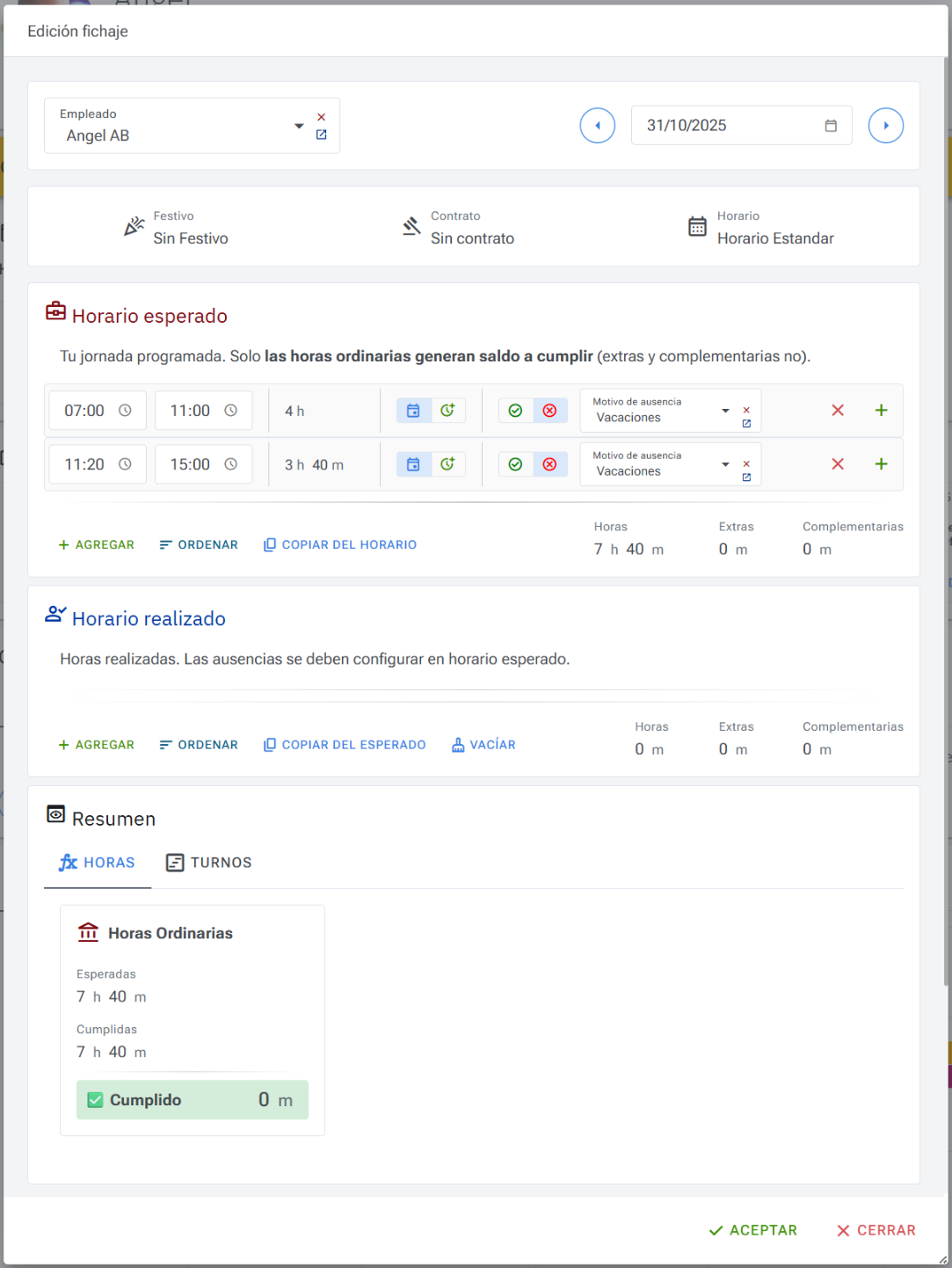The image size is (952, 1268).
Task: Click previous day arrow button
Action: click(x=597, y=126)
